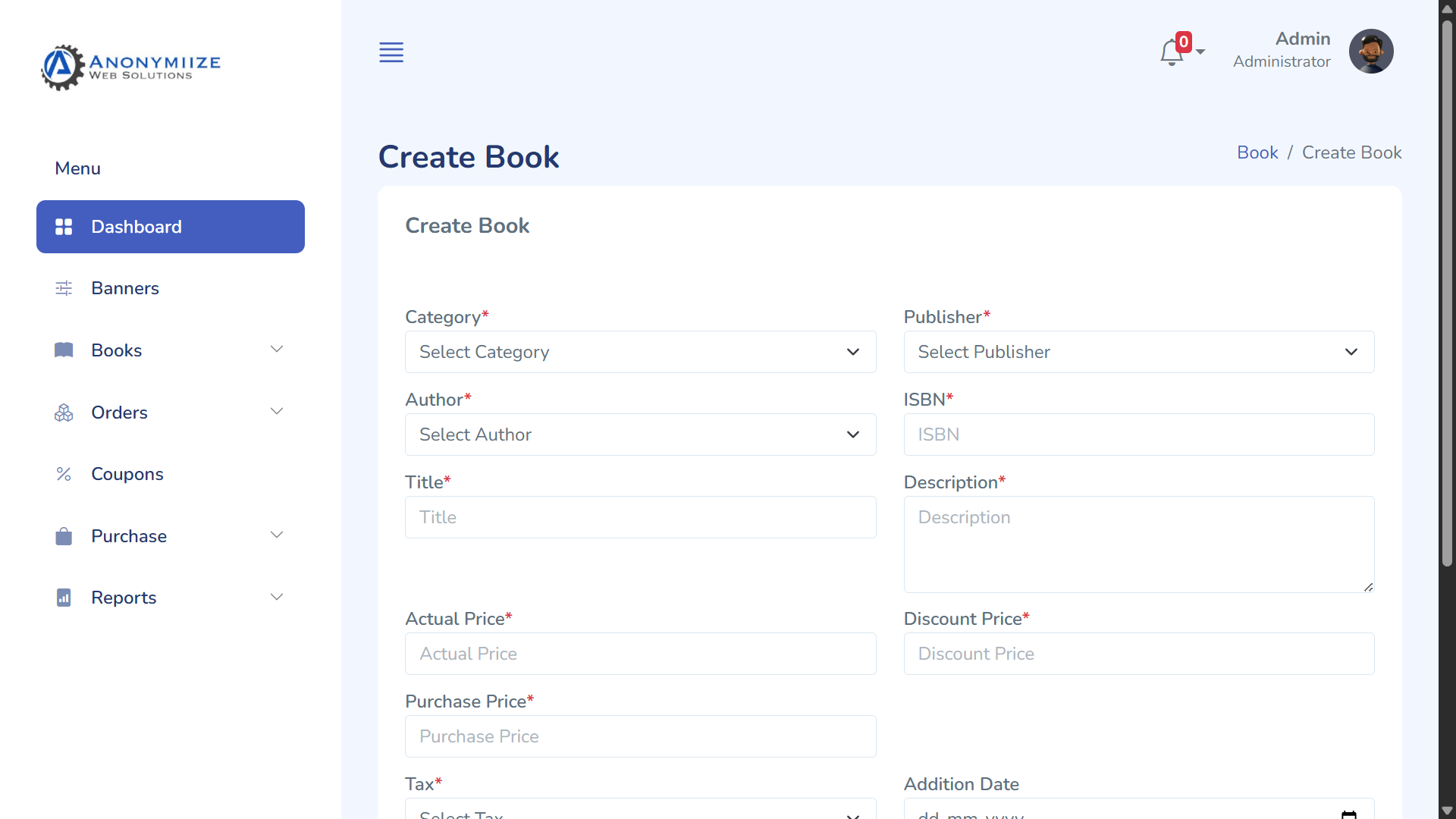Expand the Reports submenu chevron

tap(277, 597)
